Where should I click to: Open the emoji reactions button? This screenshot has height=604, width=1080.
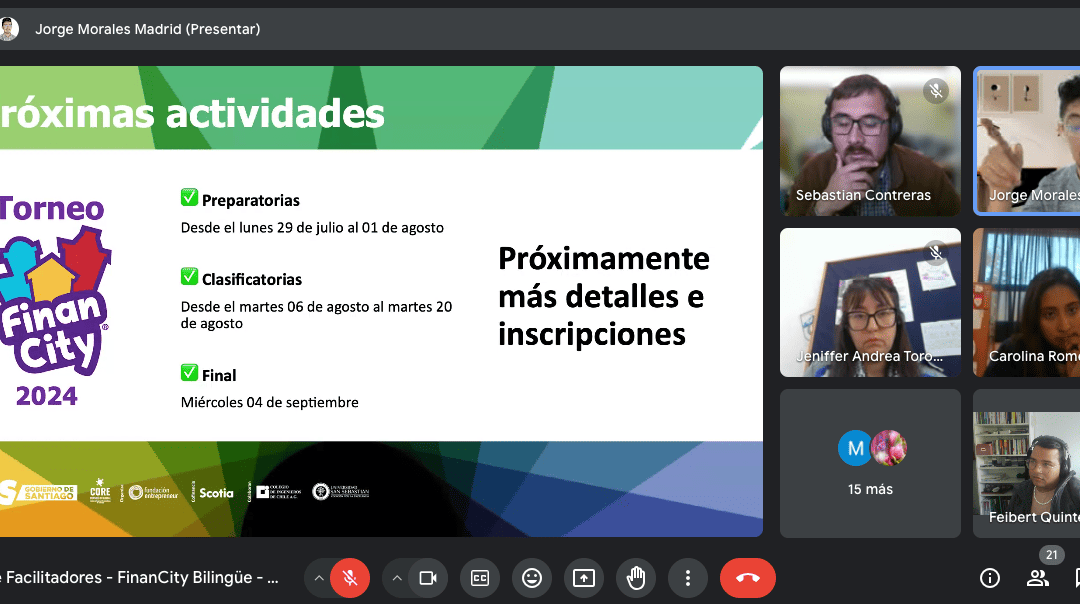[532, 578]
